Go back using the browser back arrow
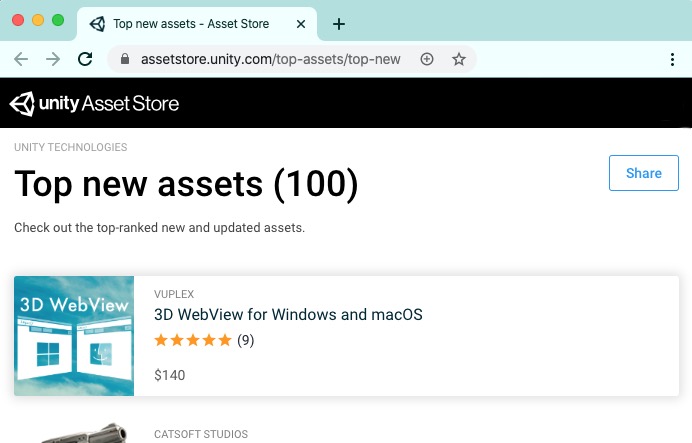Viewport: 692px width, 443px height. 21,59
